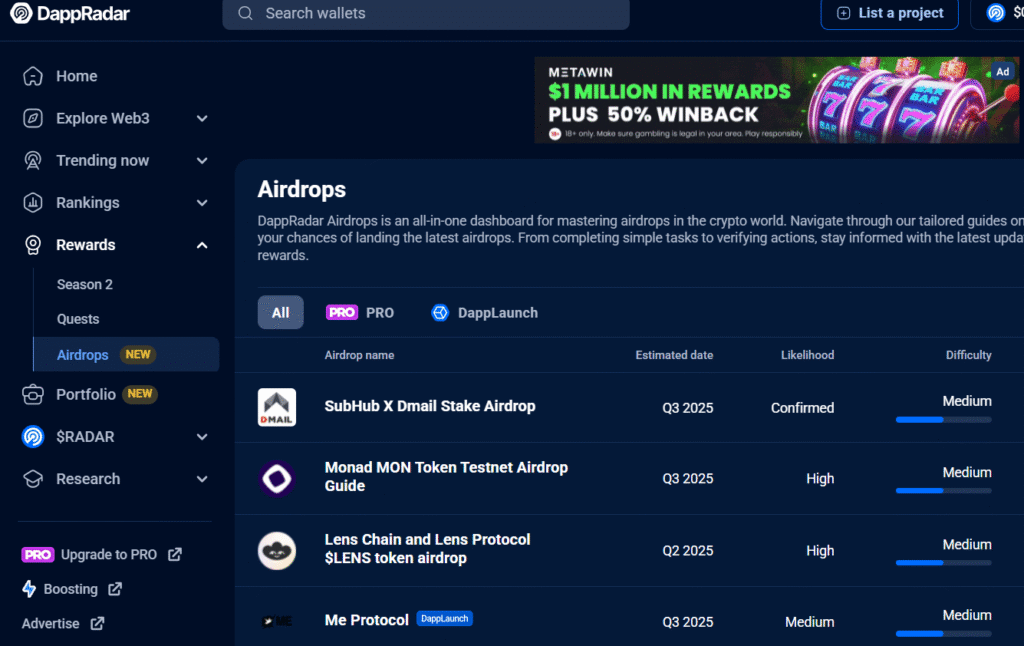Click the PRO badge beside Upgrade to PRO
This screenshot has width=1024, height=646.
click(38, 555)
